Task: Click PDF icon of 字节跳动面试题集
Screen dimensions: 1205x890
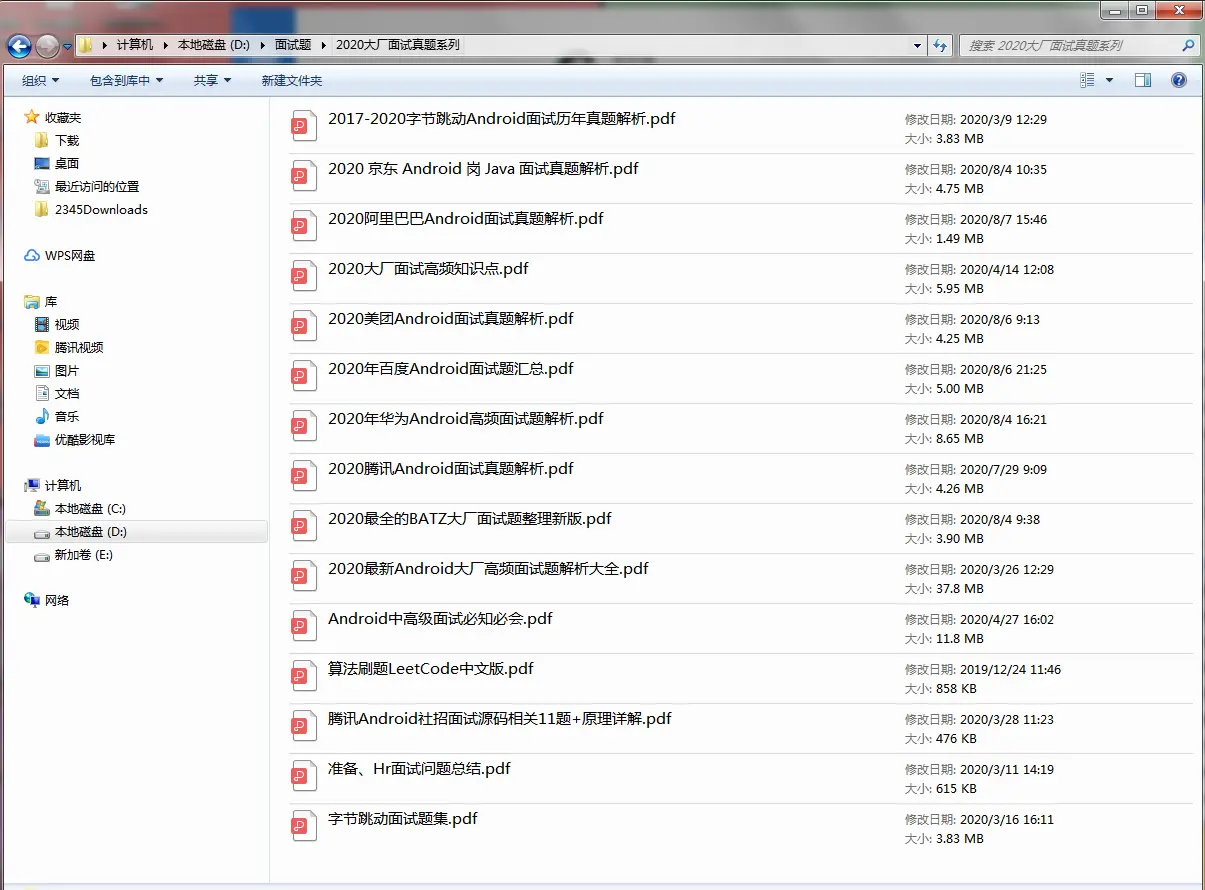Action: pyautogui.click(x=303, y=826)
